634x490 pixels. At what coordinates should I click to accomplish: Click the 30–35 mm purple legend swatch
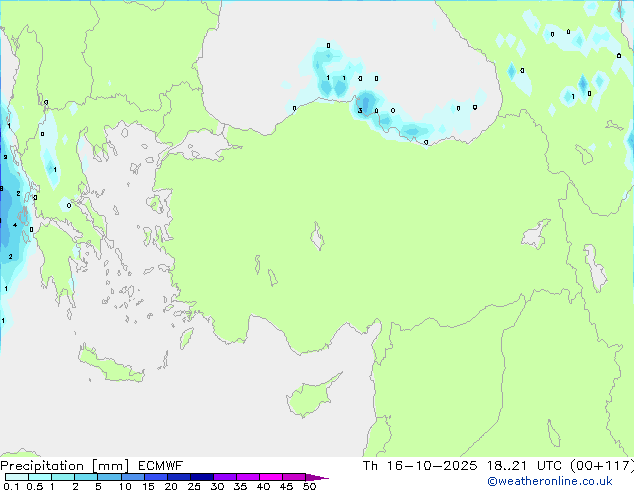coord(225,477)
